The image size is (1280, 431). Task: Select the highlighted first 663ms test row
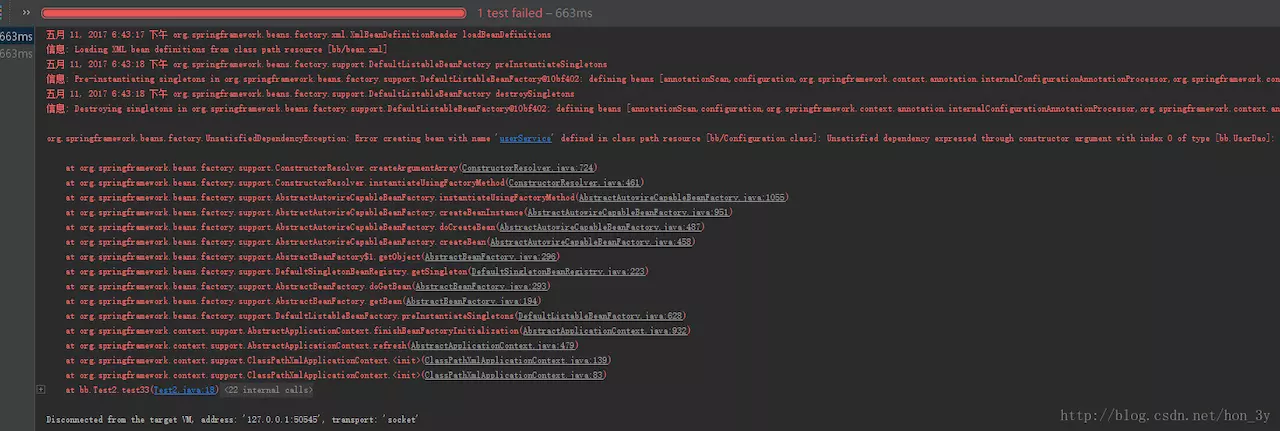tap(17, 37)
